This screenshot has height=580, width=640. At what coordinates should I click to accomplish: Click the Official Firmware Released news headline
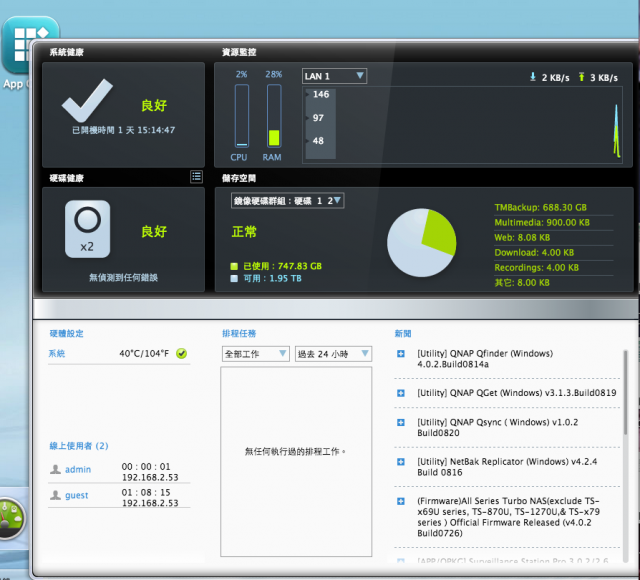(509, 517)
